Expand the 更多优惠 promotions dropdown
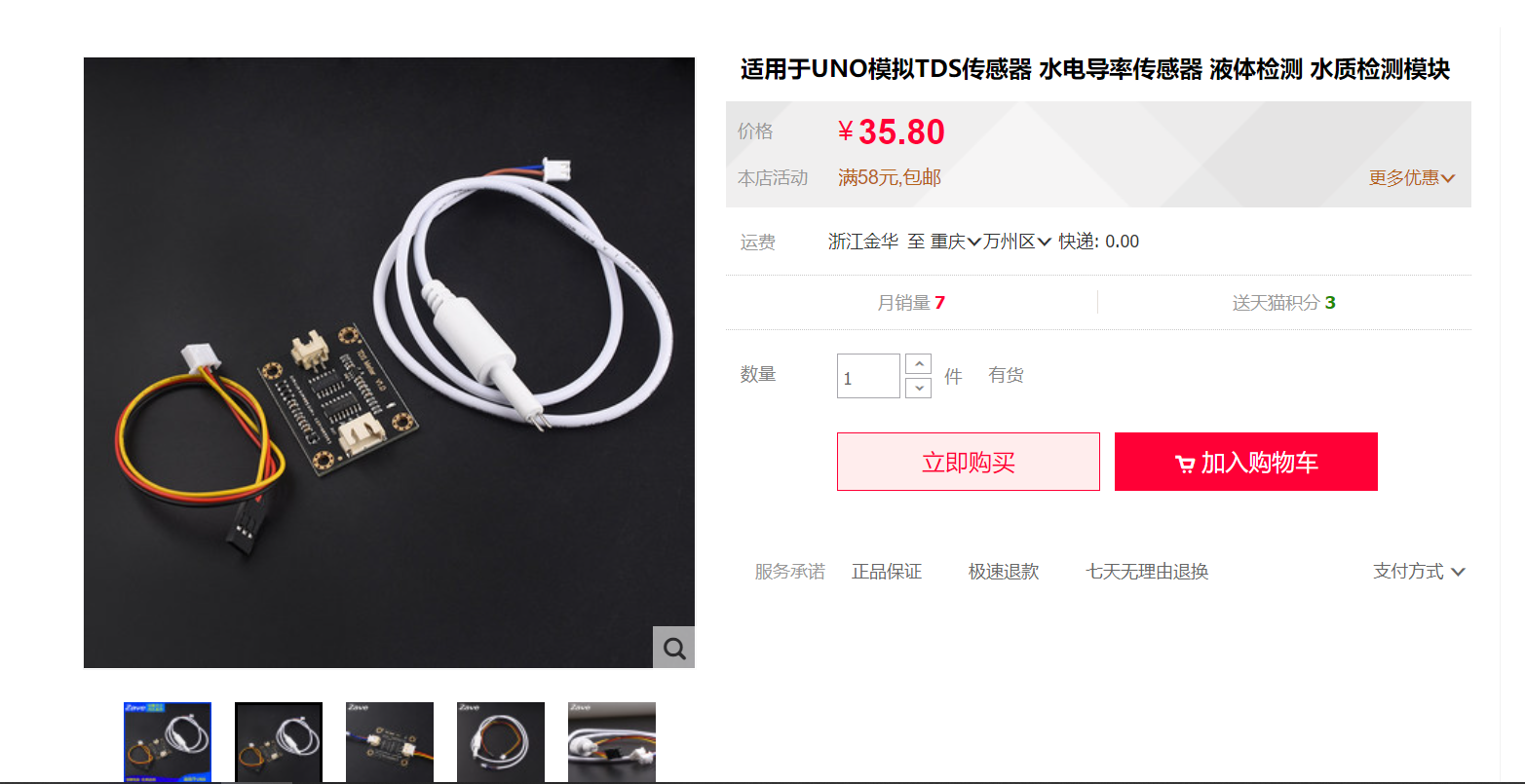The image size is (1525, 784). pyautogui.click(x=1412, y=178)
